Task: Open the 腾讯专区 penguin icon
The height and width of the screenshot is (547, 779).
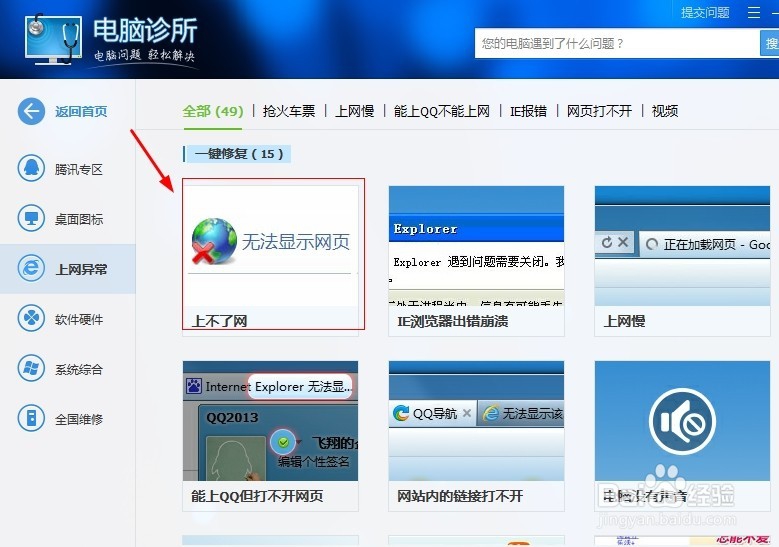Action: click(x=31, y=168)
